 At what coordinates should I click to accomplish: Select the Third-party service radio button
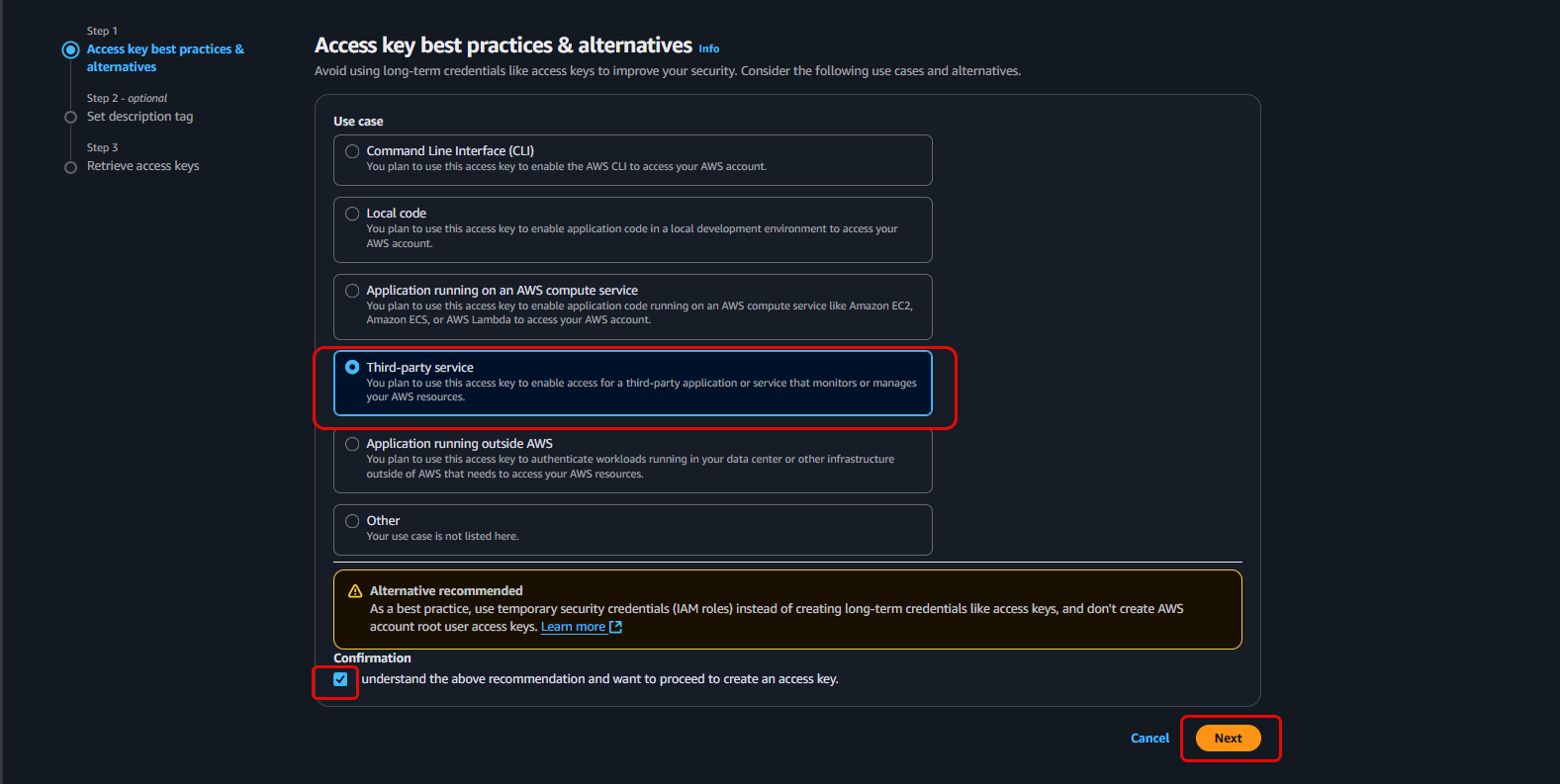tap(353, 366)
